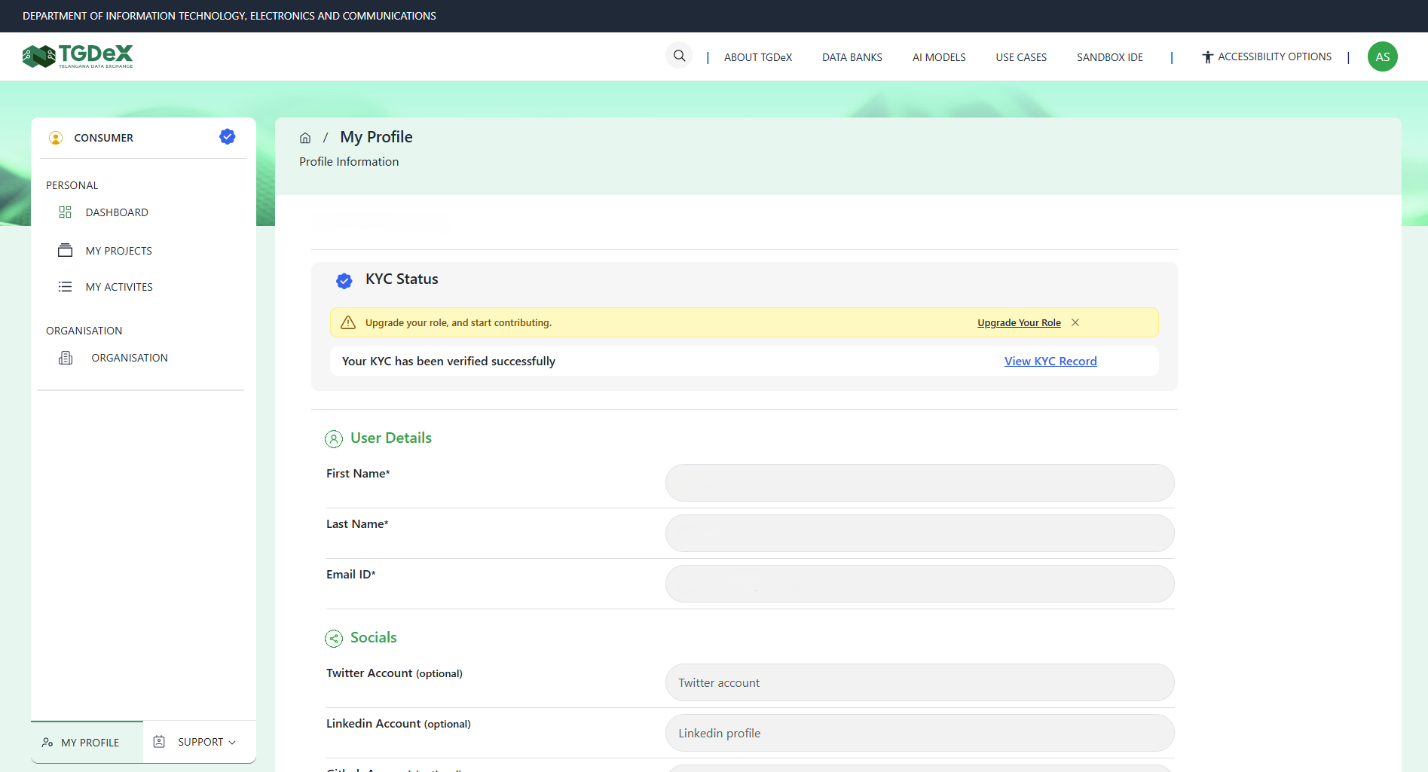Open the search magnifier

(x=679, y=55)
